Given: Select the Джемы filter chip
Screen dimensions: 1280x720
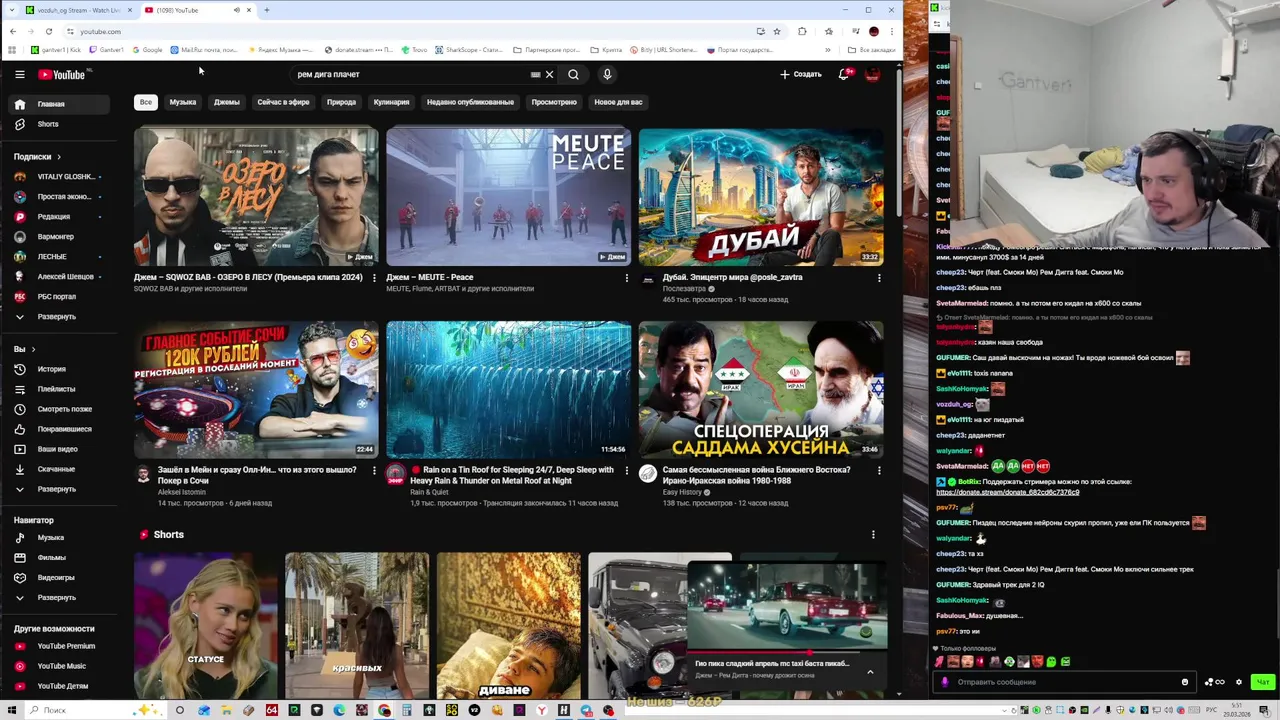Looking at the screenshot, I should tap(227, 102).
